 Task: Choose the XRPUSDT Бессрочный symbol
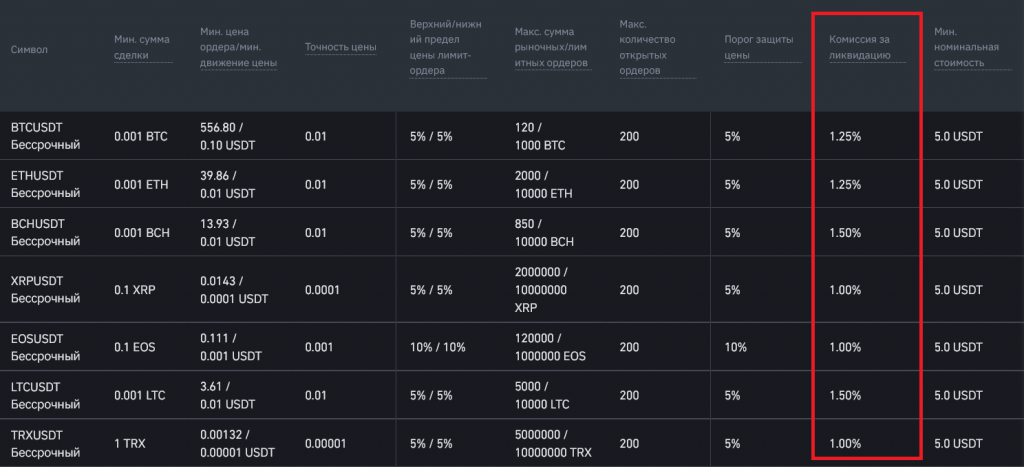pyautogui.click(x=45, y=290)
